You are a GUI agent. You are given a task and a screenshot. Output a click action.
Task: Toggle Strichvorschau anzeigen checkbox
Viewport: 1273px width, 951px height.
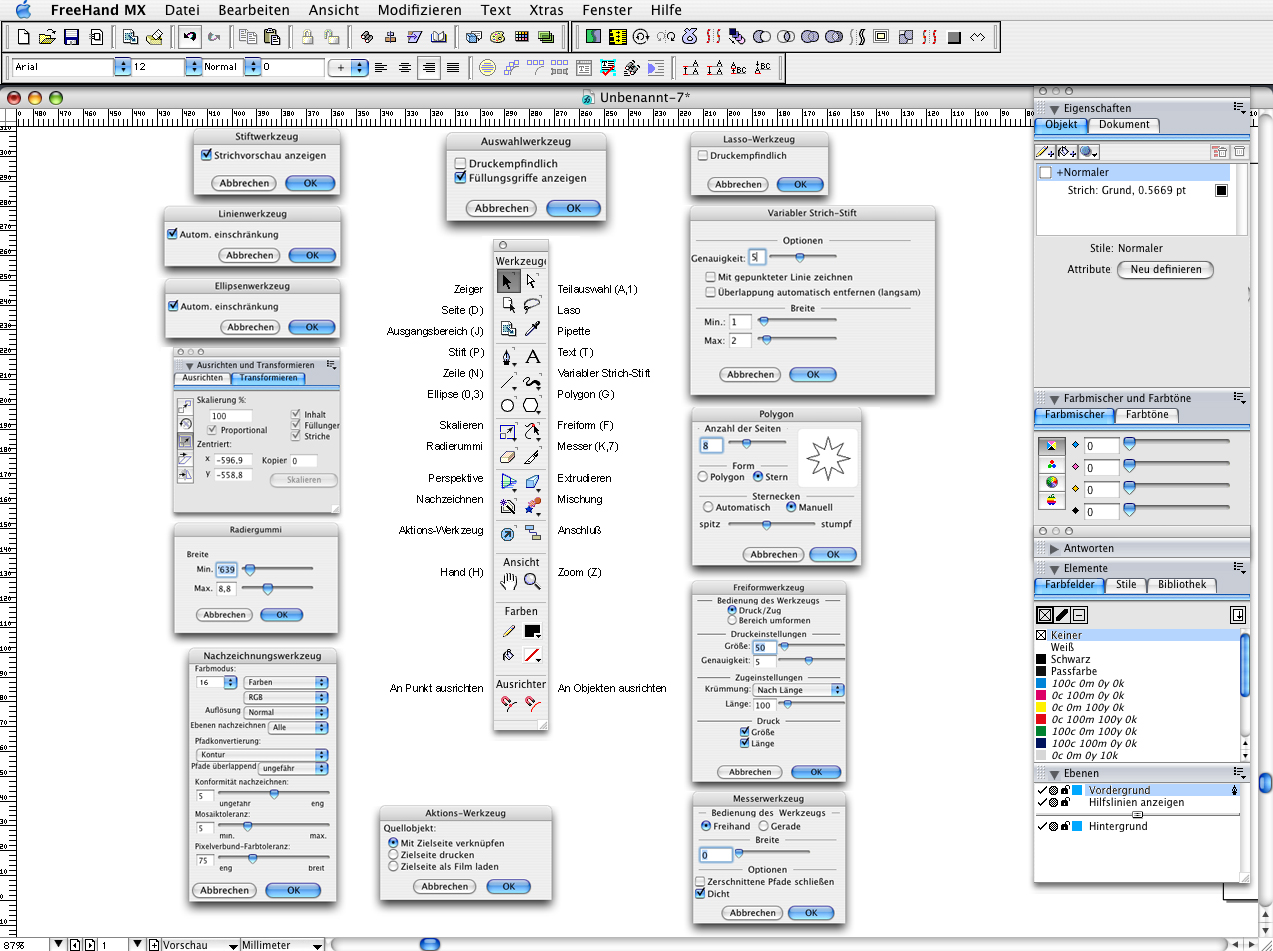(207, 155)
